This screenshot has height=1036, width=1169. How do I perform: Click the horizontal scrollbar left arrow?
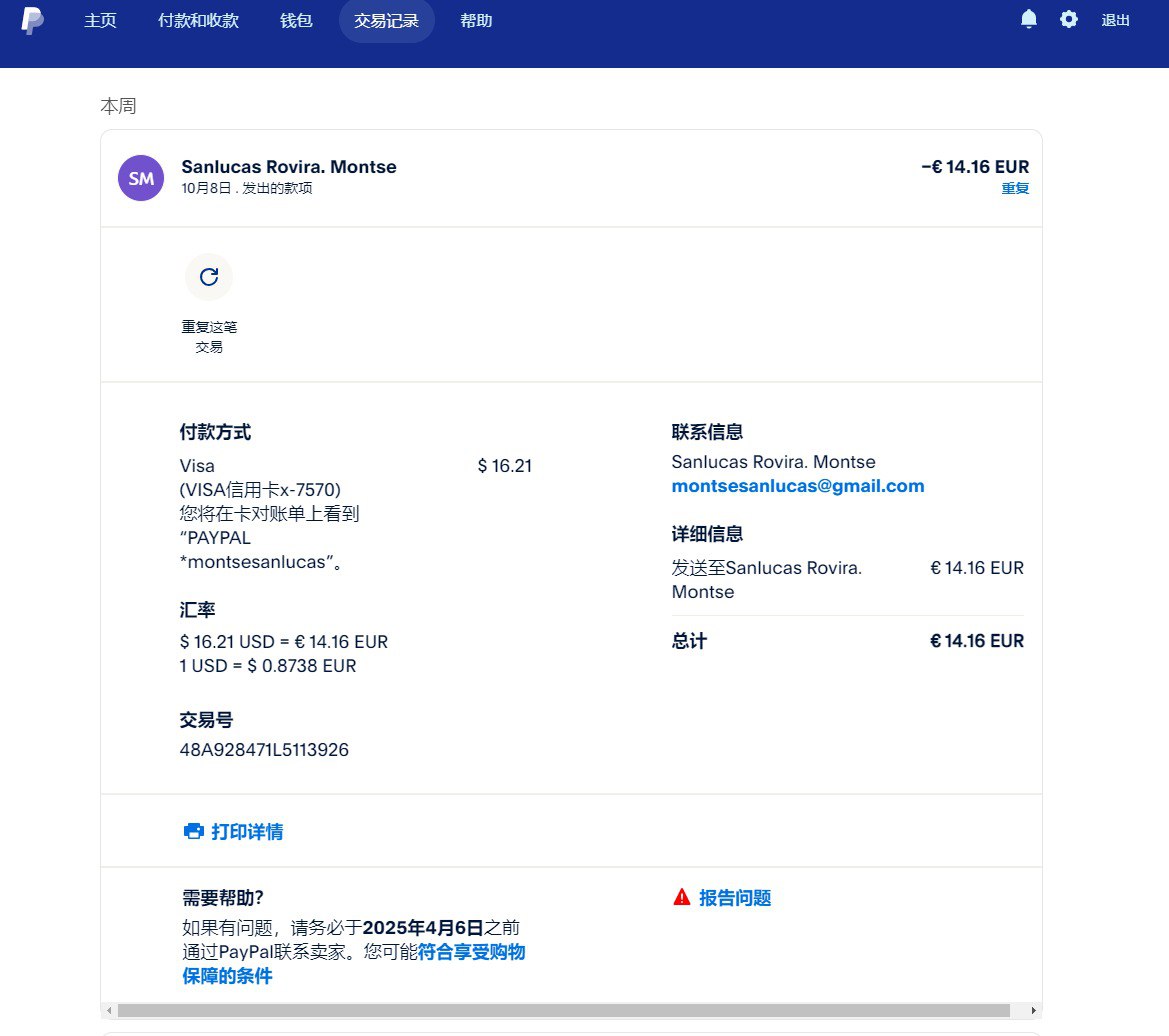tap(109, 1011)
